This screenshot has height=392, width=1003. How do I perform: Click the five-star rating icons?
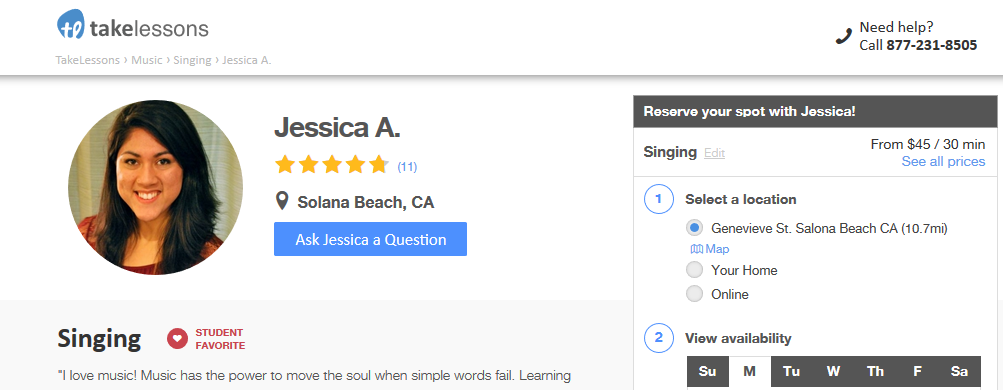[331, 165]
